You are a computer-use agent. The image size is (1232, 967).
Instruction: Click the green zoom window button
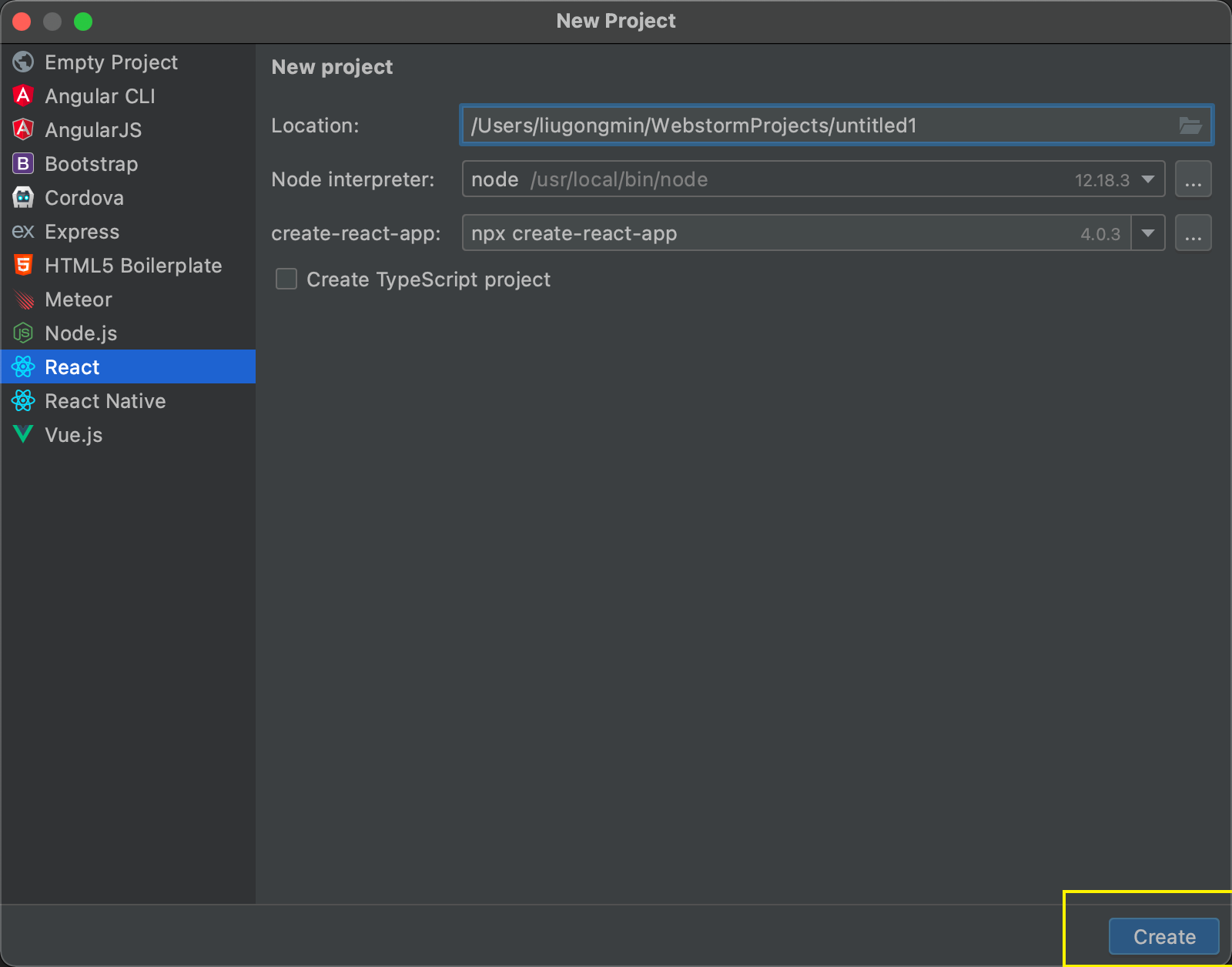click(x=83, y=22)
